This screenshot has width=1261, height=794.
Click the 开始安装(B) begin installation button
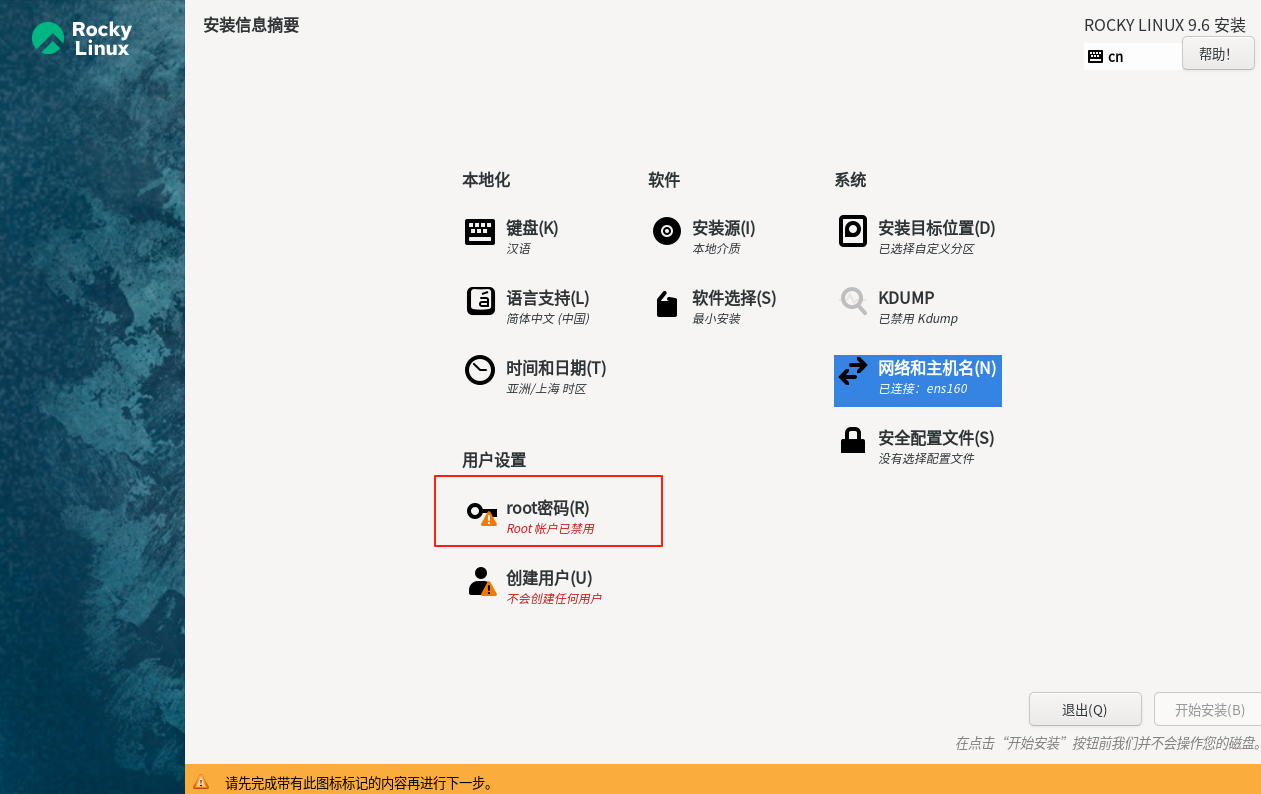(1209, 709)
